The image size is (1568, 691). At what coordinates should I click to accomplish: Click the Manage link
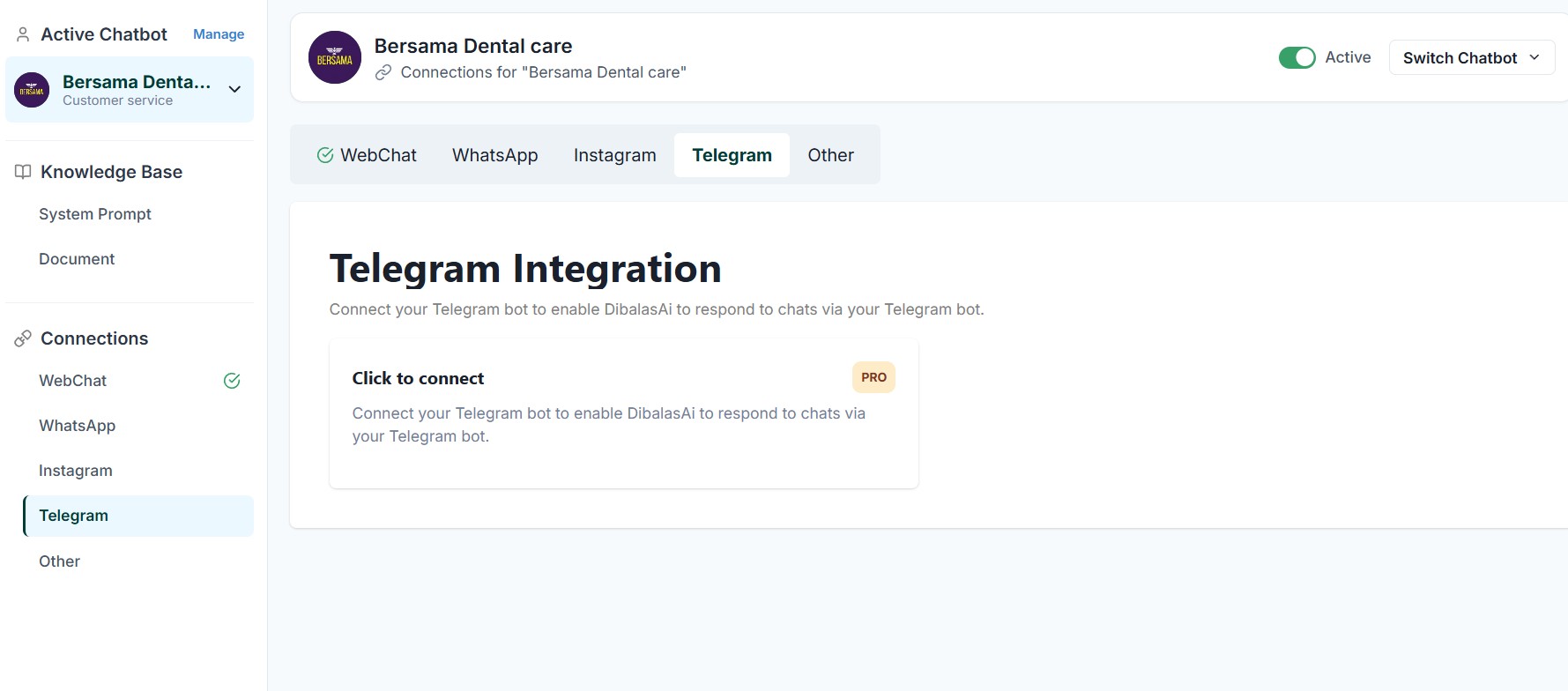pyautogui.click(x=219, y=34)
